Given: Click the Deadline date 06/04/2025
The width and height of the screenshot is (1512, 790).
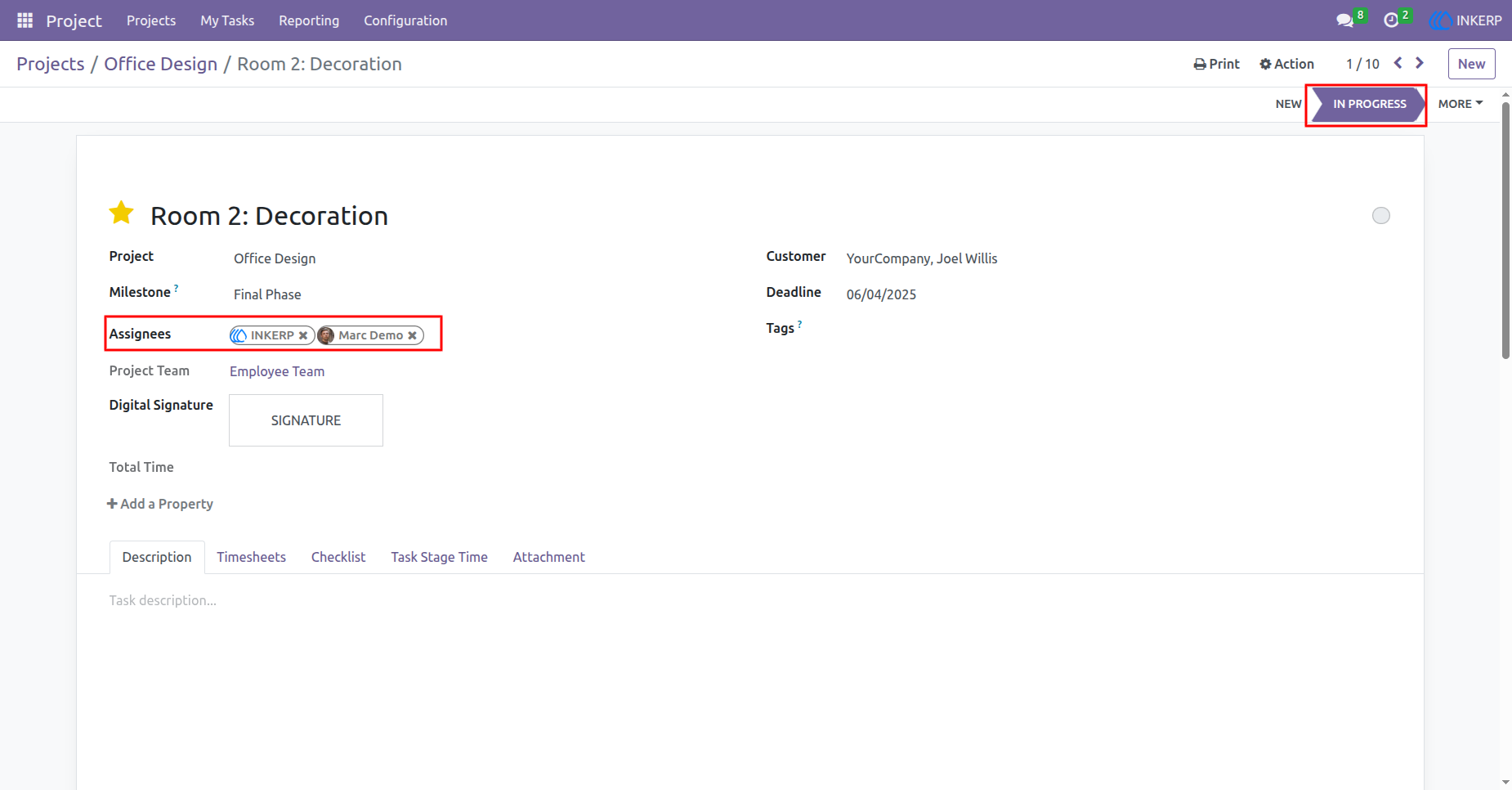Looking at the screenshot, I should (881, 294).
